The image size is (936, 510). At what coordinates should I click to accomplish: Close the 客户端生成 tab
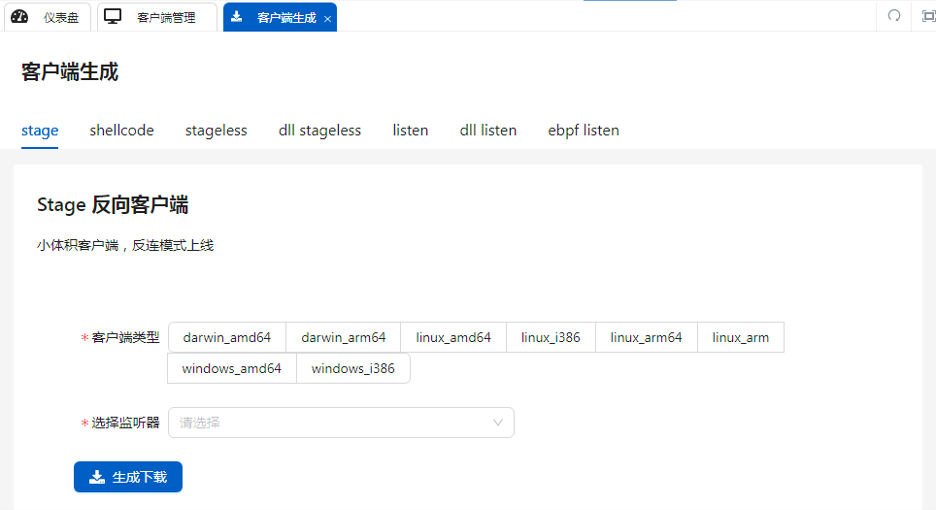(327, 18)
